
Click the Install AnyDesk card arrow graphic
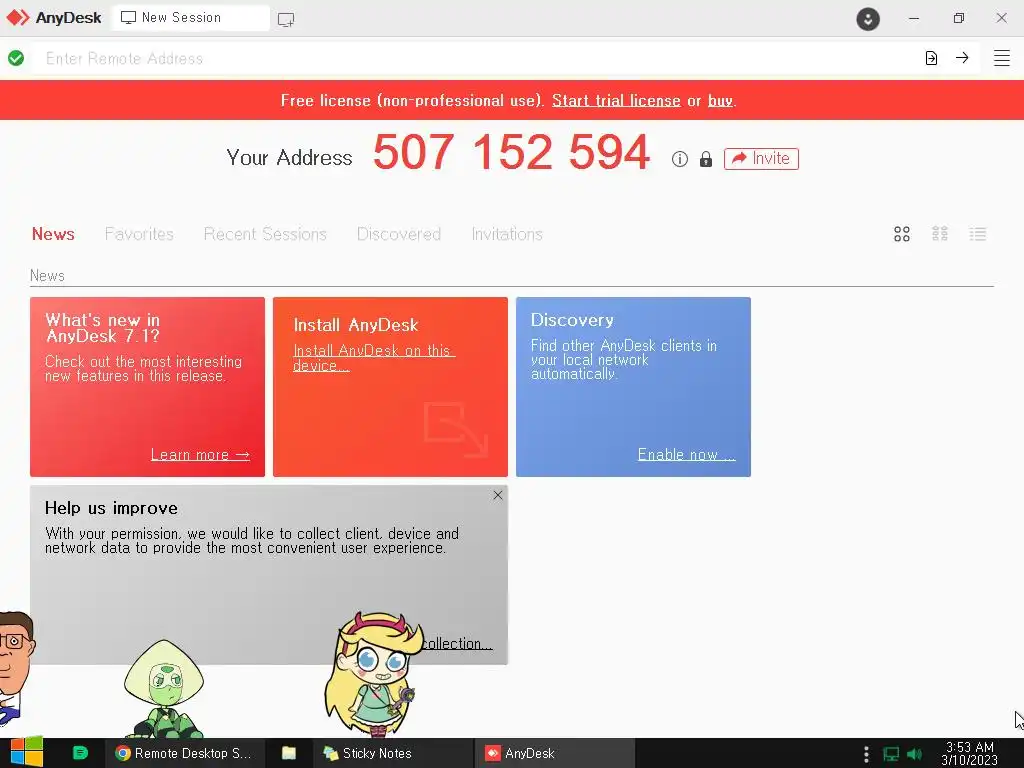tap(455, 430)
